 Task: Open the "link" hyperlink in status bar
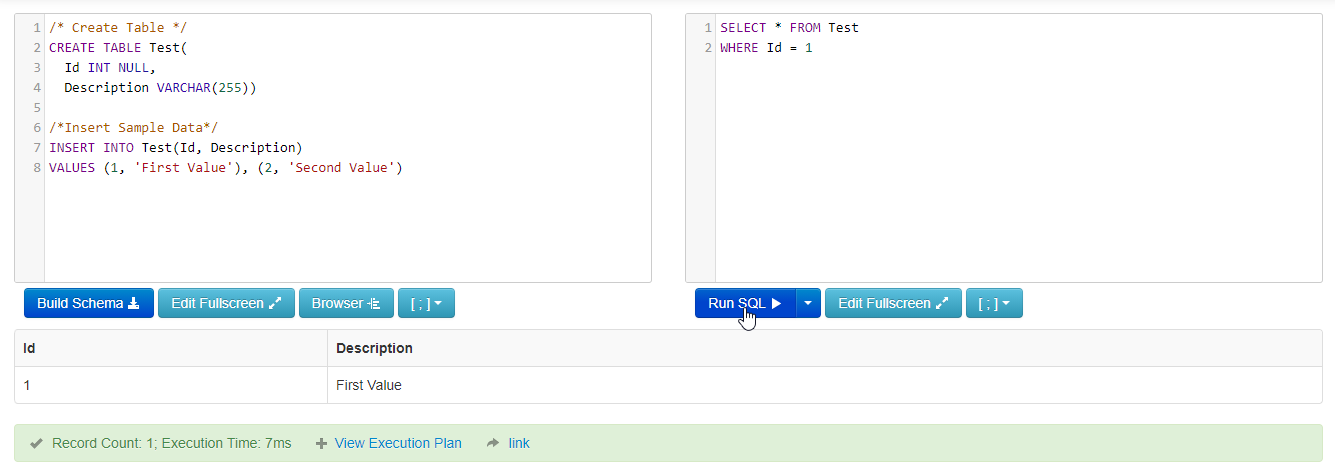519,443
